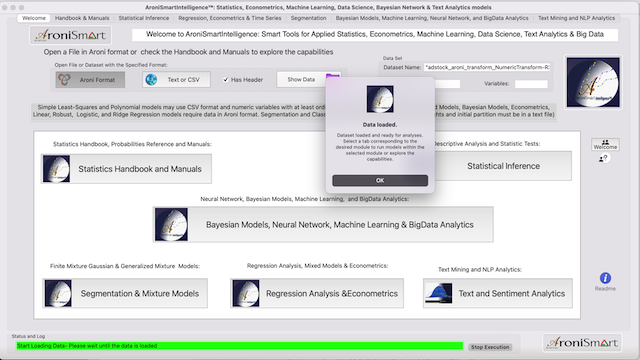Click the AroniSmart logo at top left

70,35
